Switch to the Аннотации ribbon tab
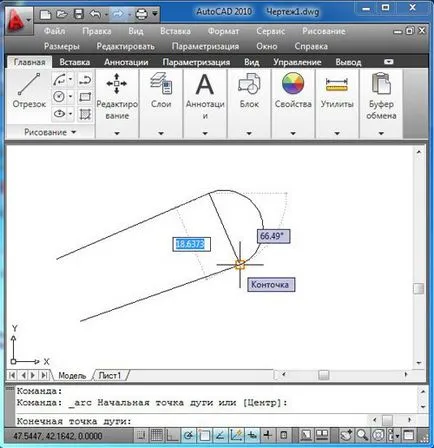This screenshot has height=448, width=434. tap(126, 62)
